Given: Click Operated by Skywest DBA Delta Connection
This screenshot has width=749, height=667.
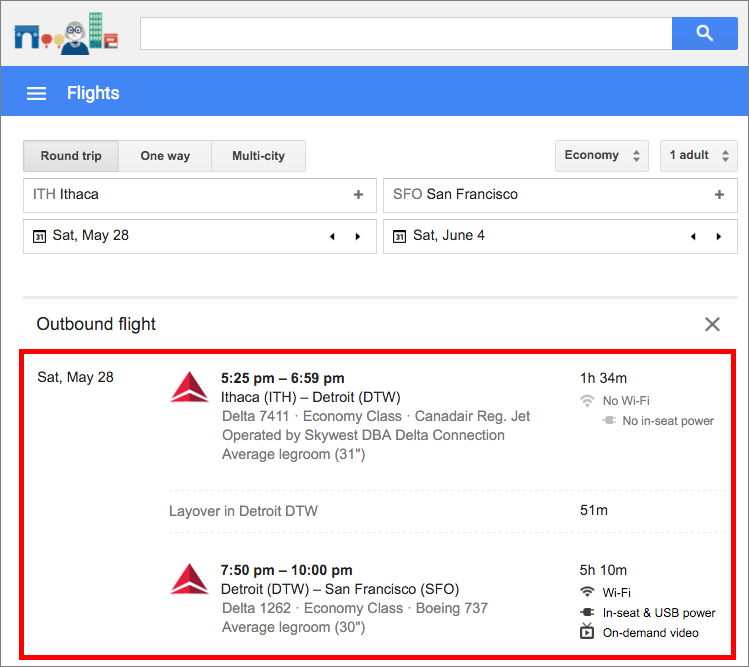Looking at the screenshot, I should (x=363, y=435).
